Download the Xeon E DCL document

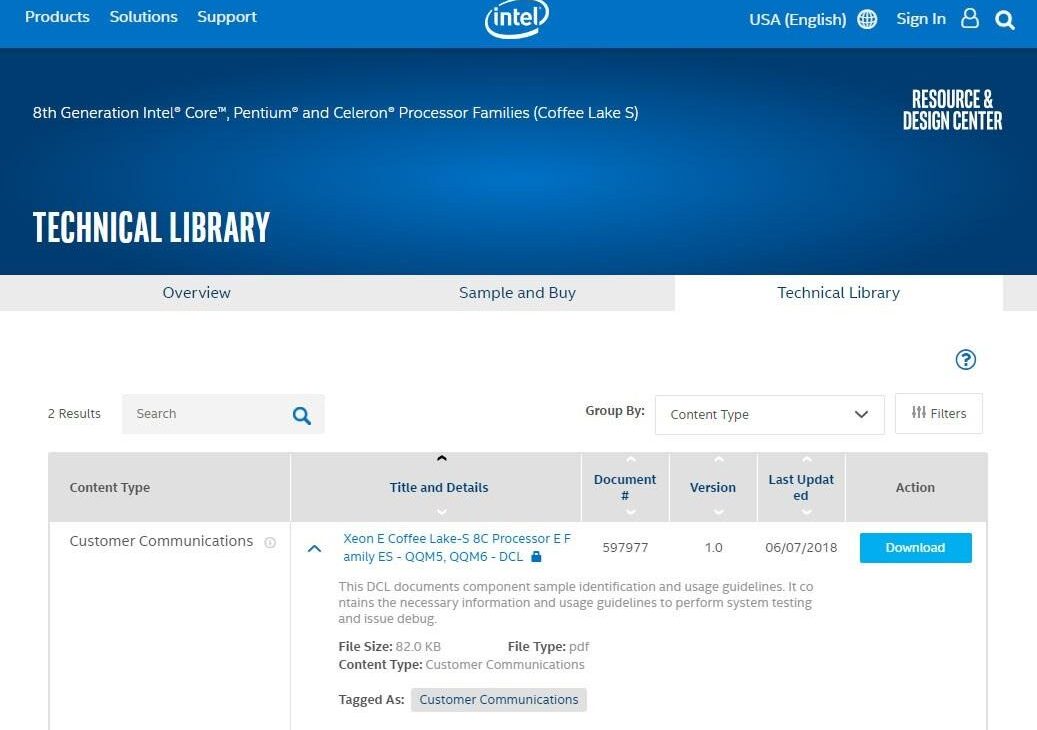pyautogui.click(x=914, y=547)
